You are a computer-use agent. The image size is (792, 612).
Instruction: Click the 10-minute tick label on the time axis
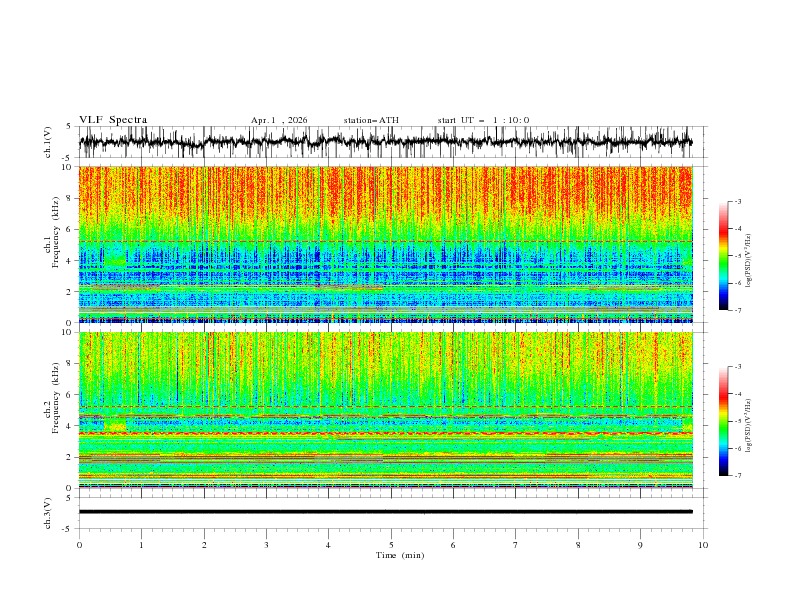coord(703,545)
